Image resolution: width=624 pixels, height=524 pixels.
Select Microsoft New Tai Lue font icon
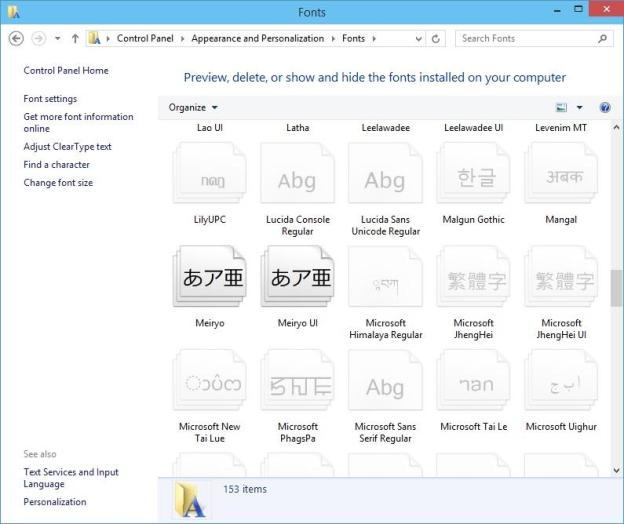click(210, 380)
